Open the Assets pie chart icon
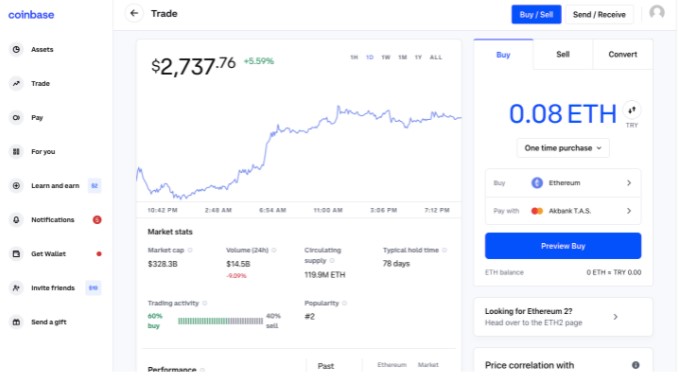Screen dimensions: 679x376 [16, 49]
